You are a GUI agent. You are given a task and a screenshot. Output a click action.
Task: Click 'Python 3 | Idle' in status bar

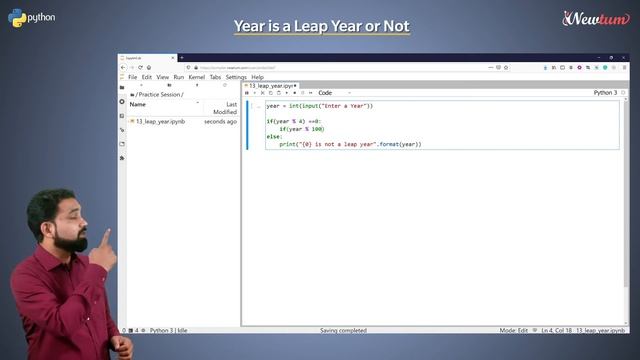coord(169,331)
